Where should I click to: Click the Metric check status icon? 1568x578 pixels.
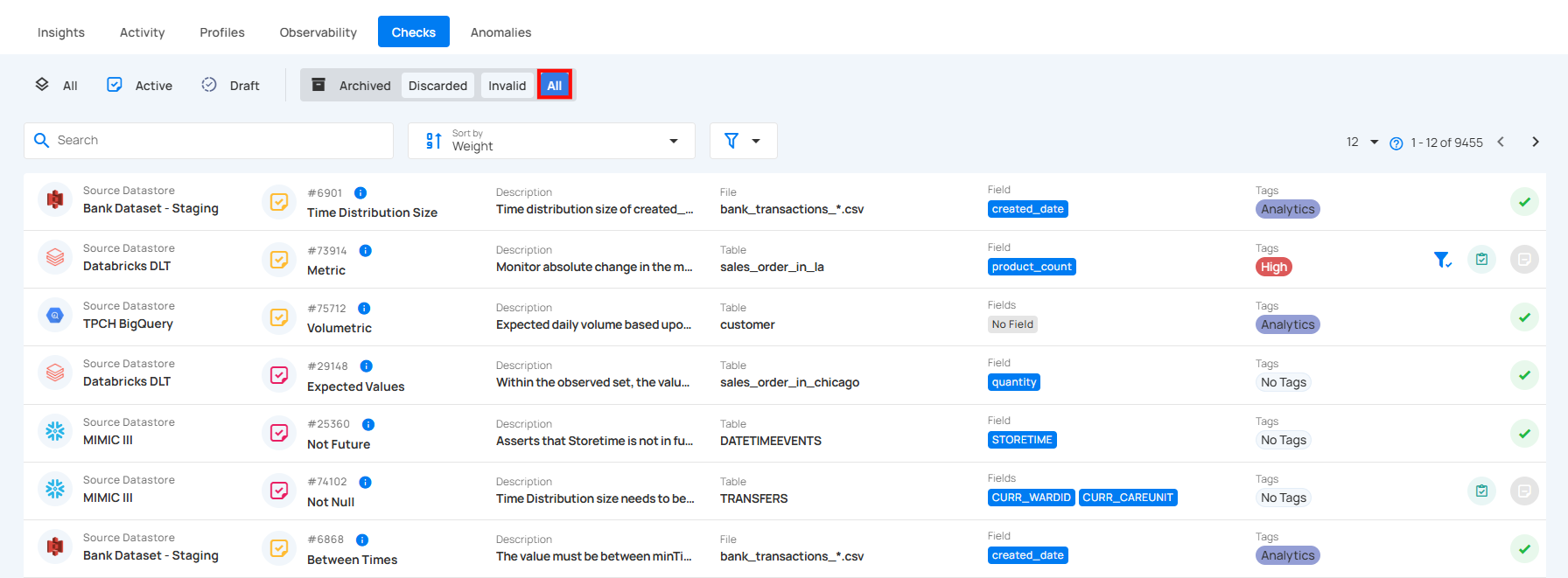point(279,260)
